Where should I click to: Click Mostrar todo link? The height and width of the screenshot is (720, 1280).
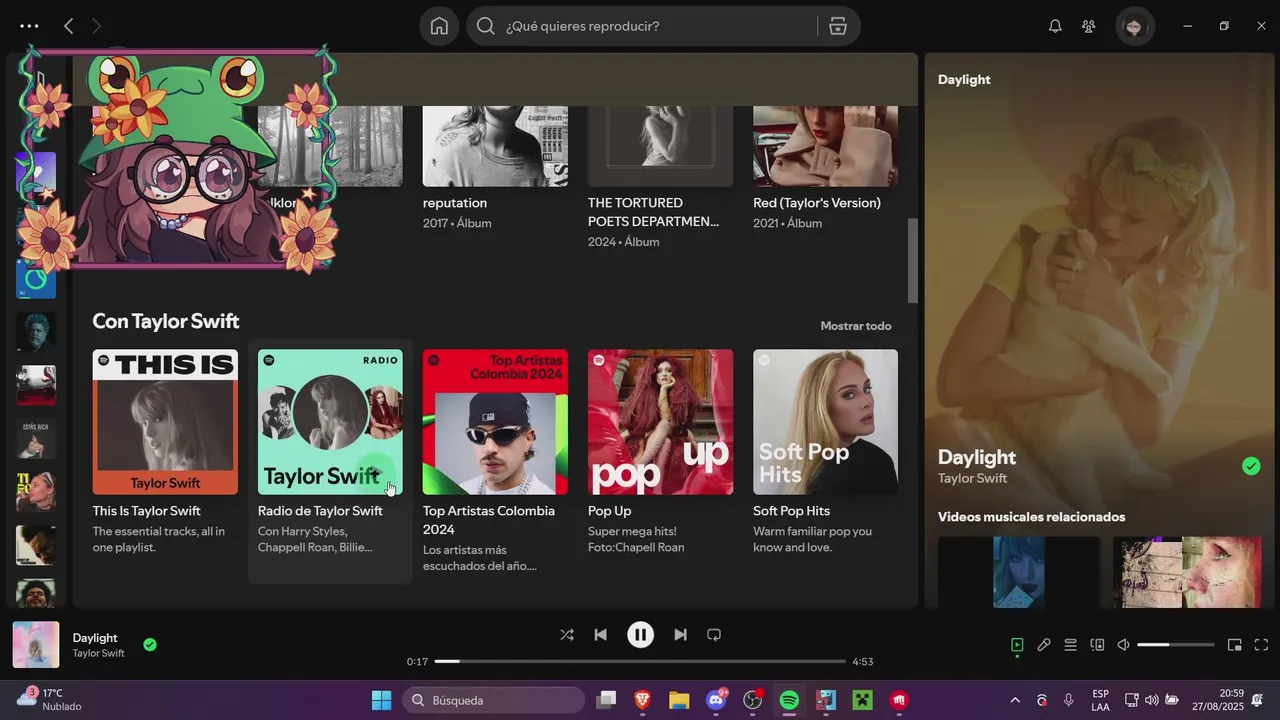tap(856, 326)
